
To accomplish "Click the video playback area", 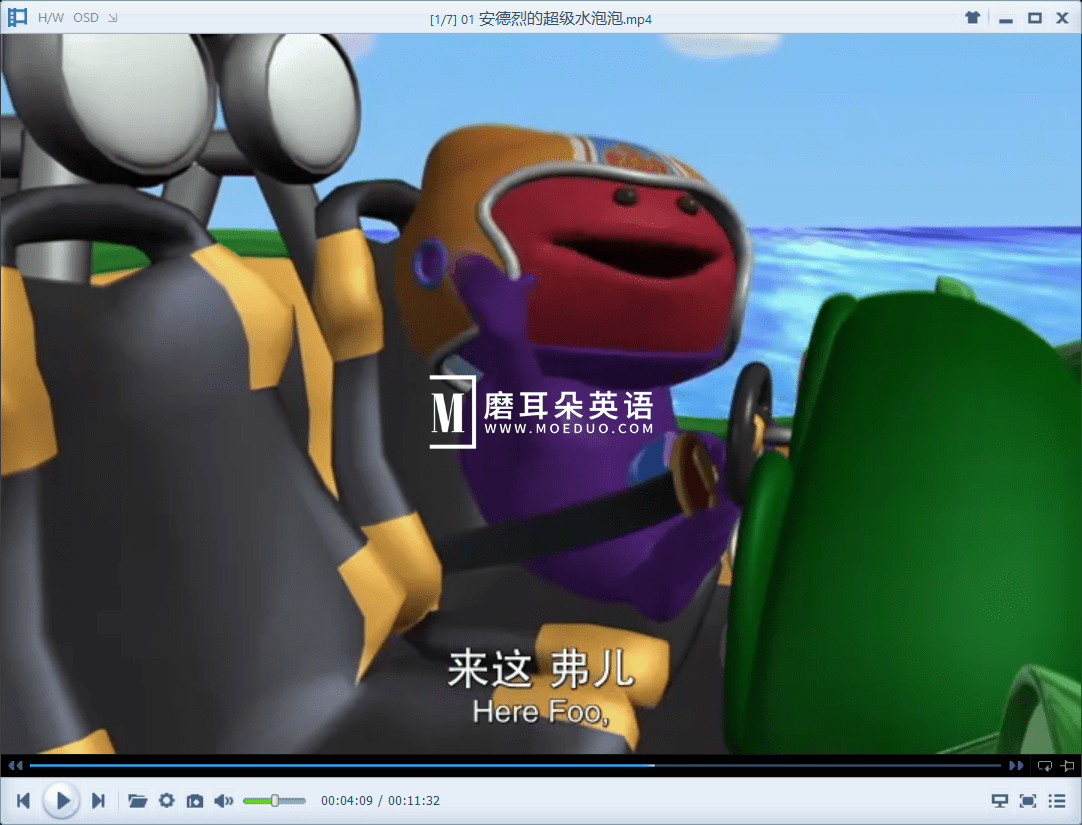I will pyautogui.click(x=541, y=393).
